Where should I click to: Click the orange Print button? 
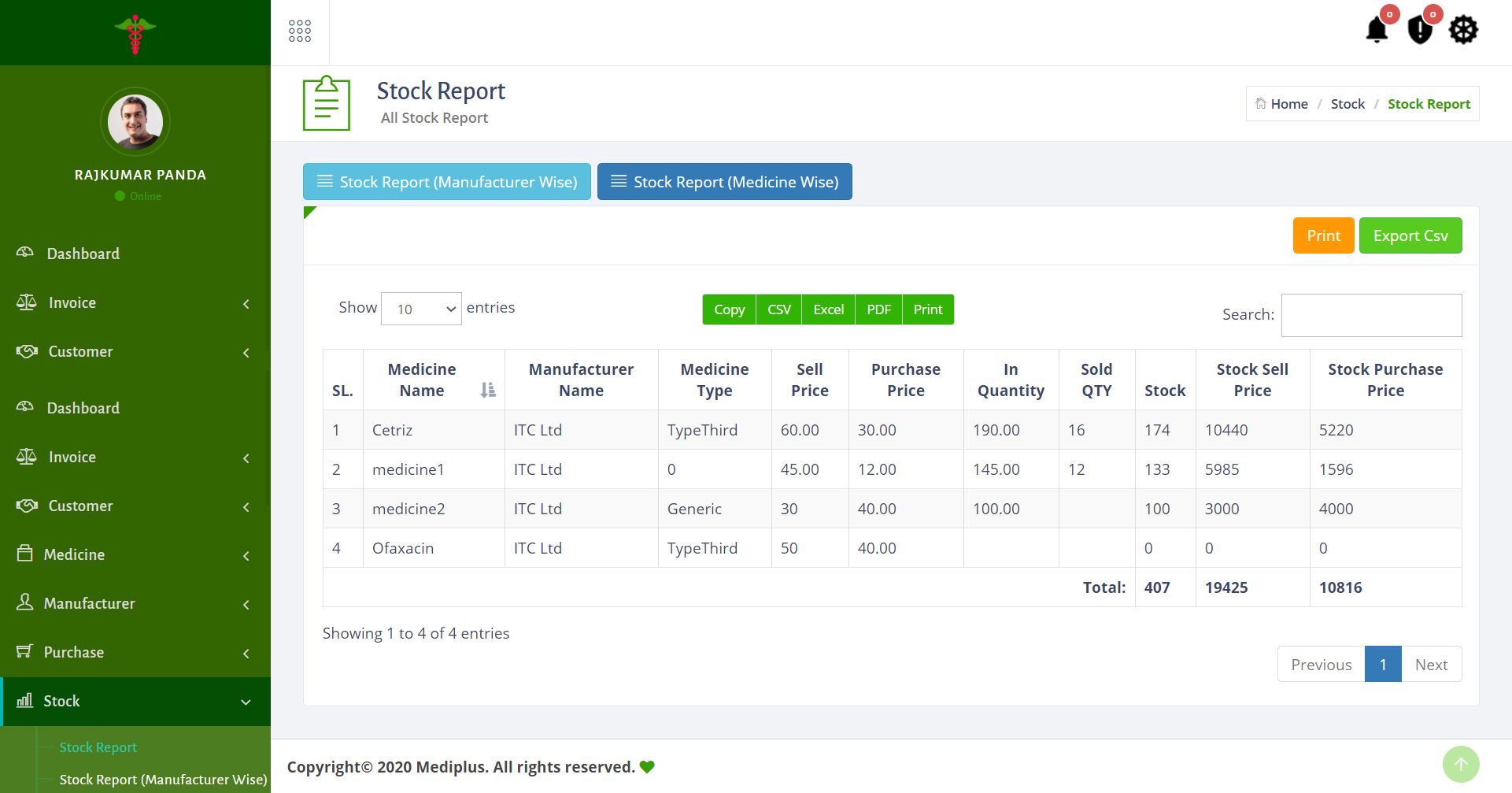click(x=1323, y=235)
